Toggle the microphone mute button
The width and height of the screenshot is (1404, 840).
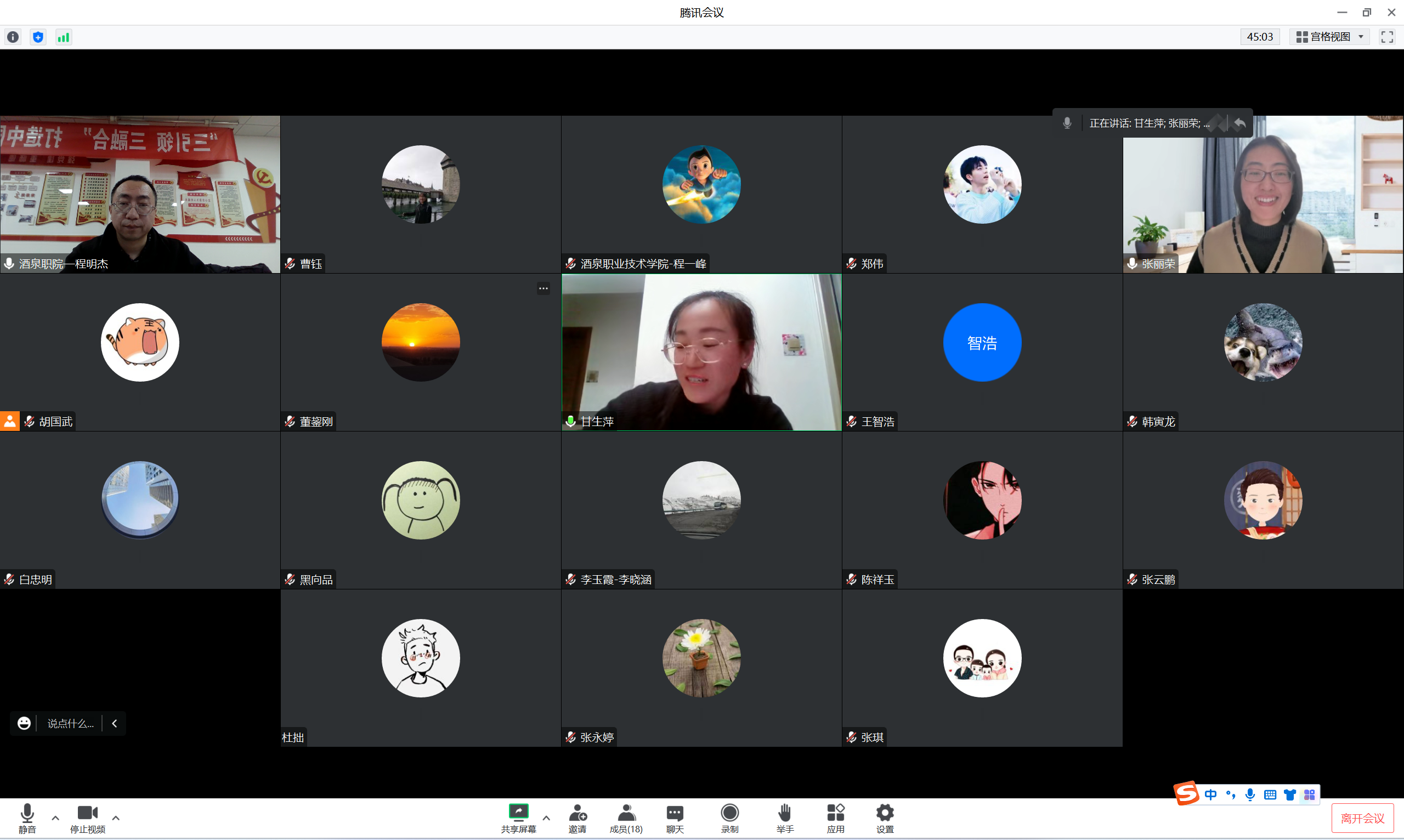(x=27, y=818)
